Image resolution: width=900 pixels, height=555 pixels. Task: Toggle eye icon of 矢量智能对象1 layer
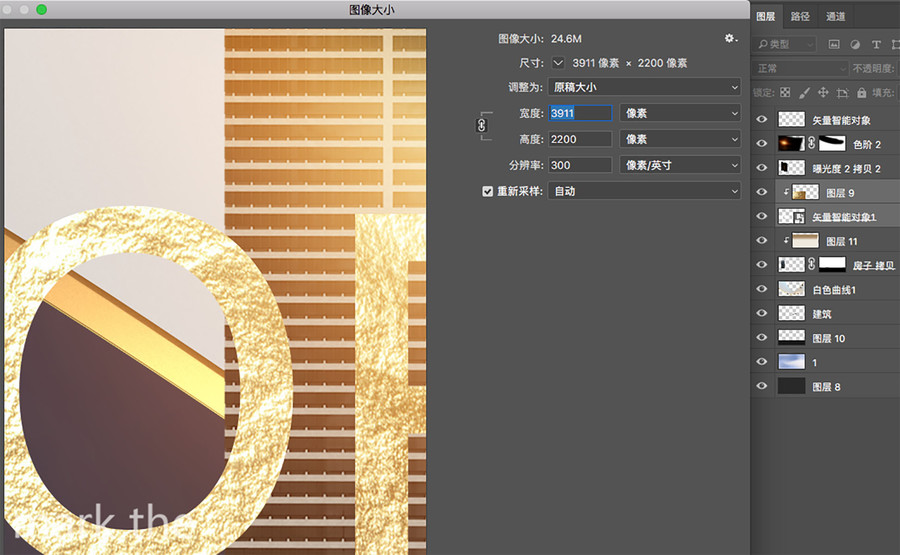762,216
